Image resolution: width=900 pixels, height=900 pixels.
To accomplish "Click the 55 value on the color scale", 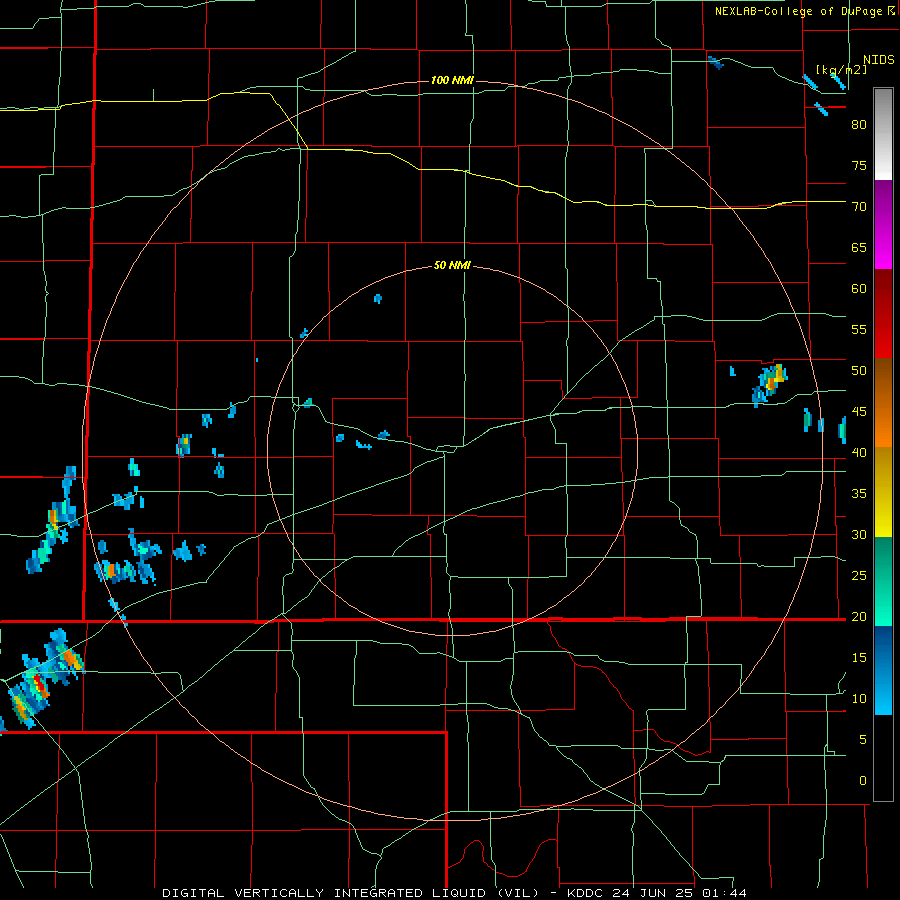I will [x=859, y=330].
